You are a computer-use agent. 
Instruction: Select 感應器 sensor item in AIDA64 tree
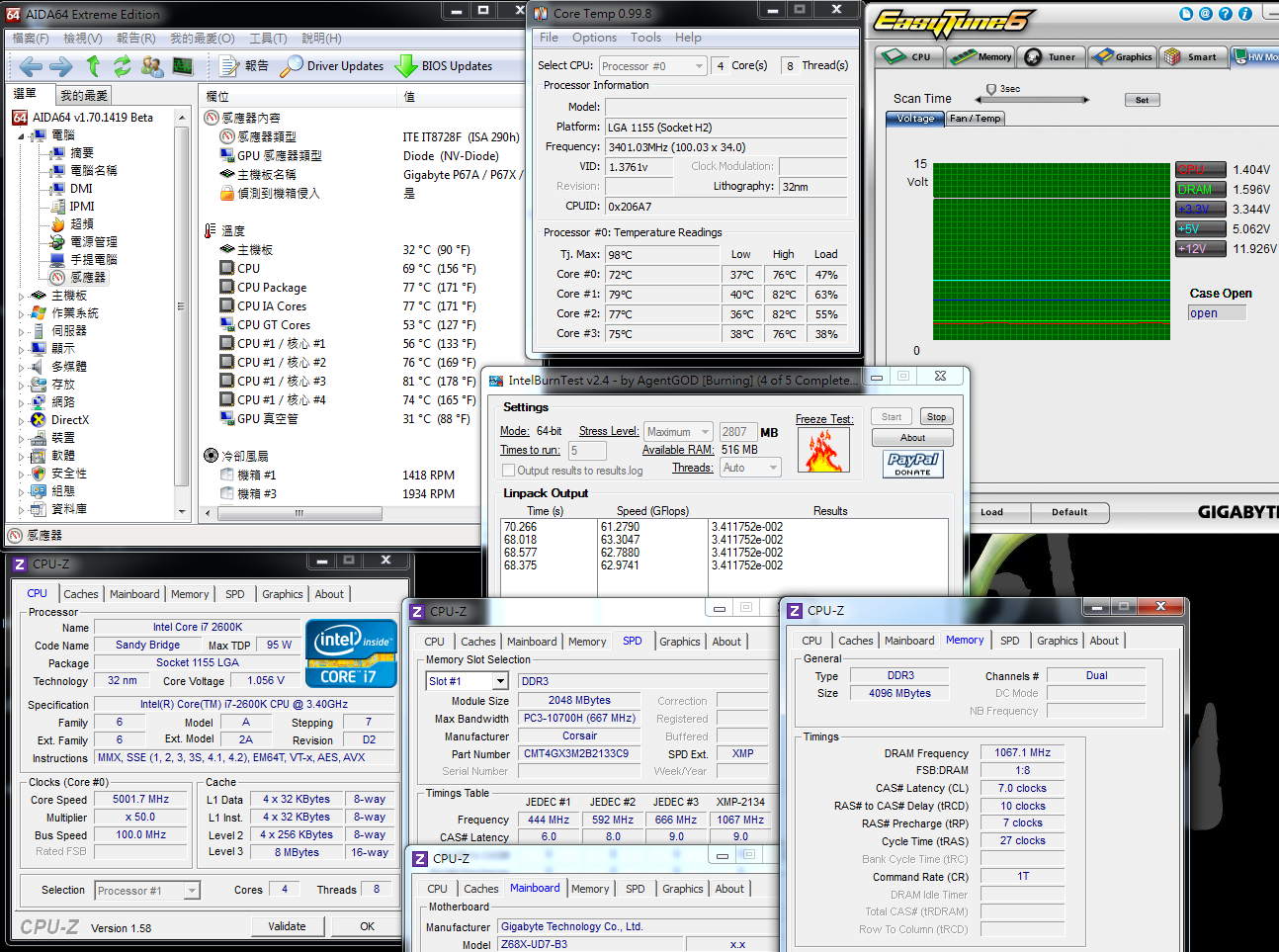78,278
